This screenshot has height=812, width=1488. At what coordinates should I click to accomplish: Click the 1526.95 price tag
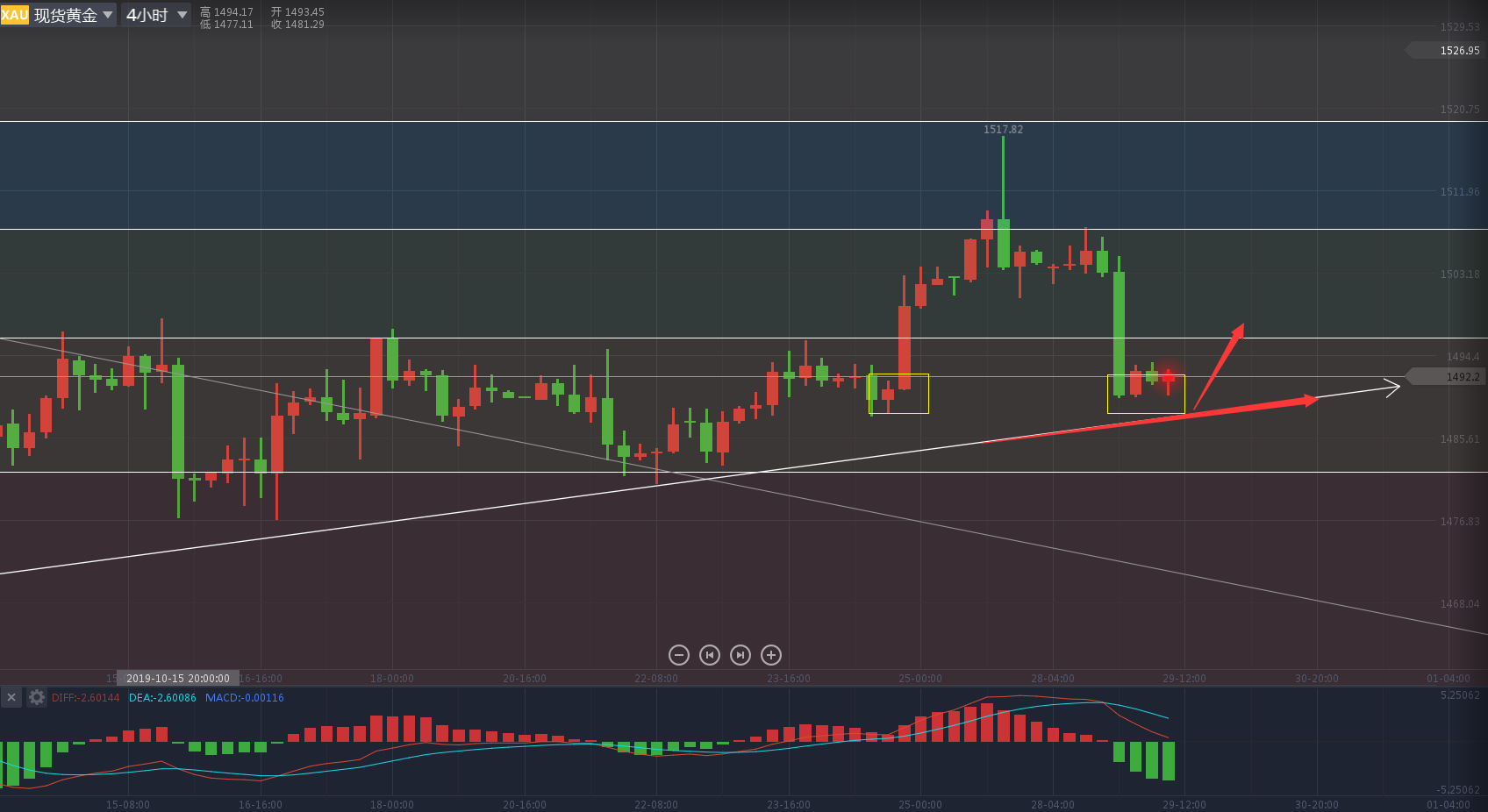[x=1447, y=51]
